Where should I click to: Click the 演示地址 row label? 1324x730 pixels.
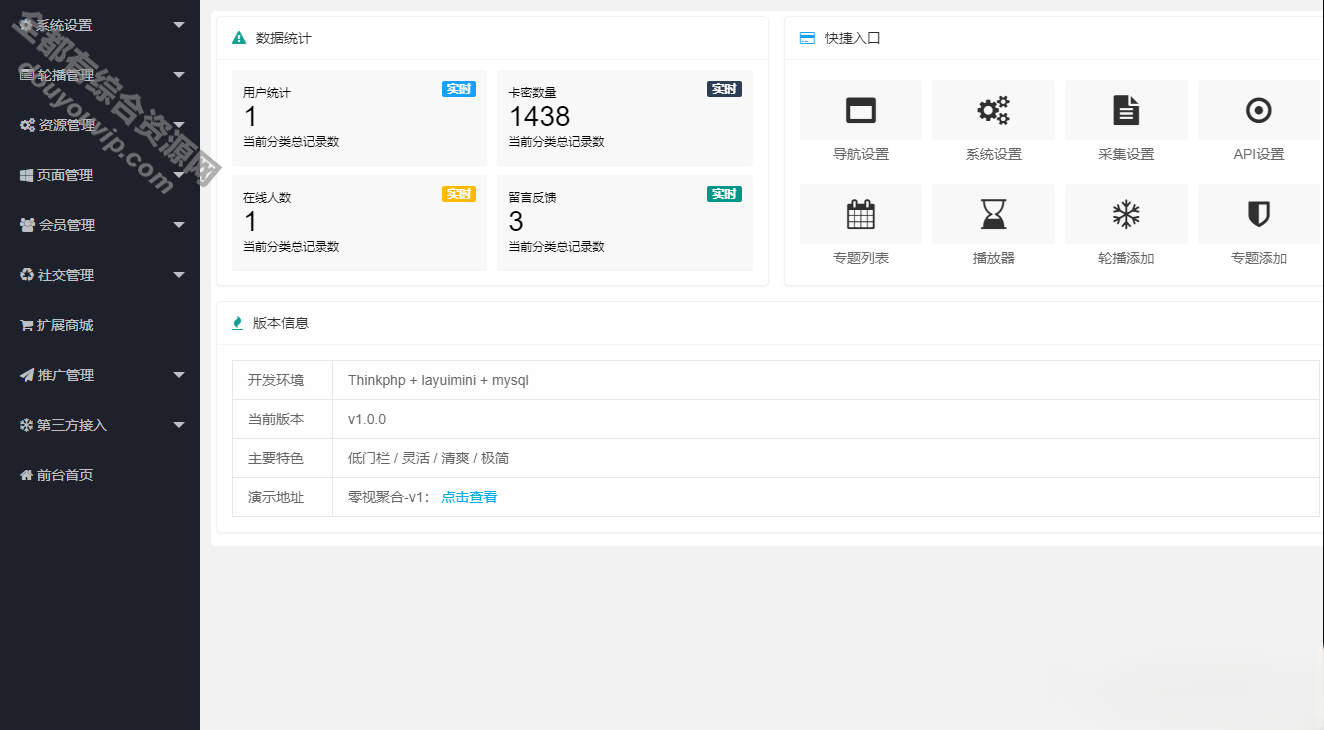(x=276, y=497)
